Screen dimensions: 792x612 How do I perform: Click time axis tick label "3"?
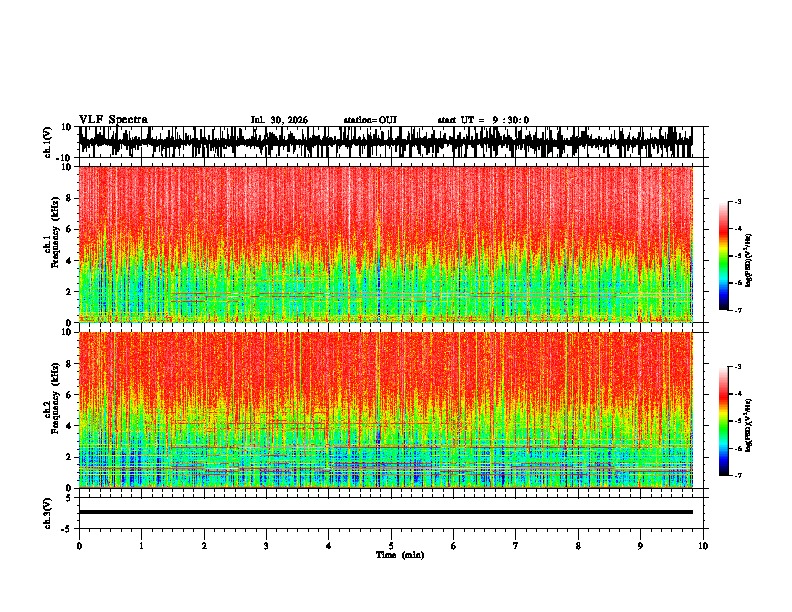[266, 546]
